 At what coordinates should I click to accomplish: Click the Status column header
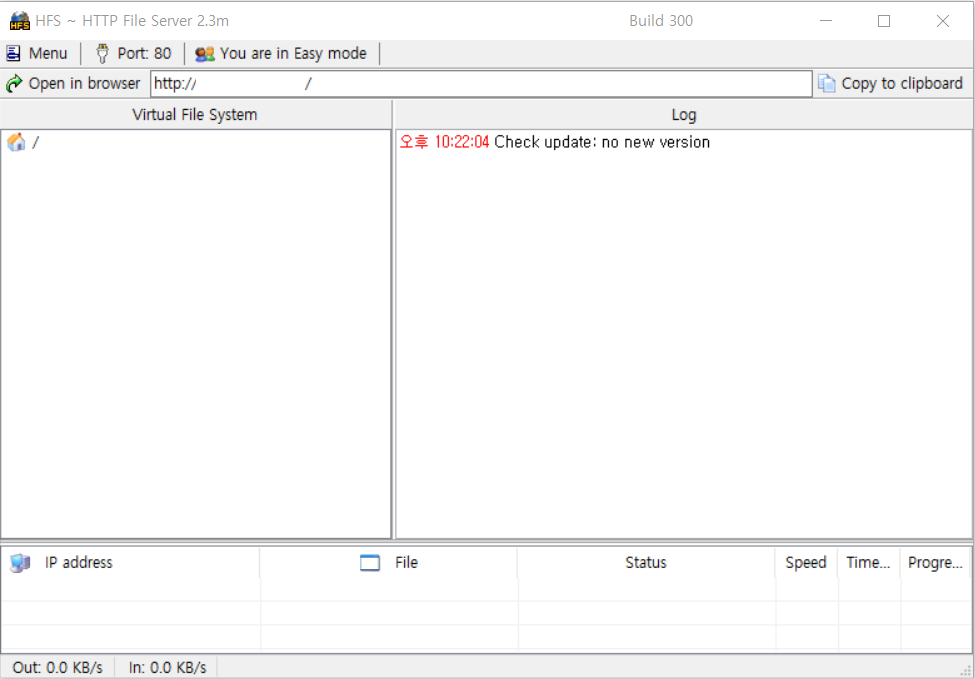[646, 563]
